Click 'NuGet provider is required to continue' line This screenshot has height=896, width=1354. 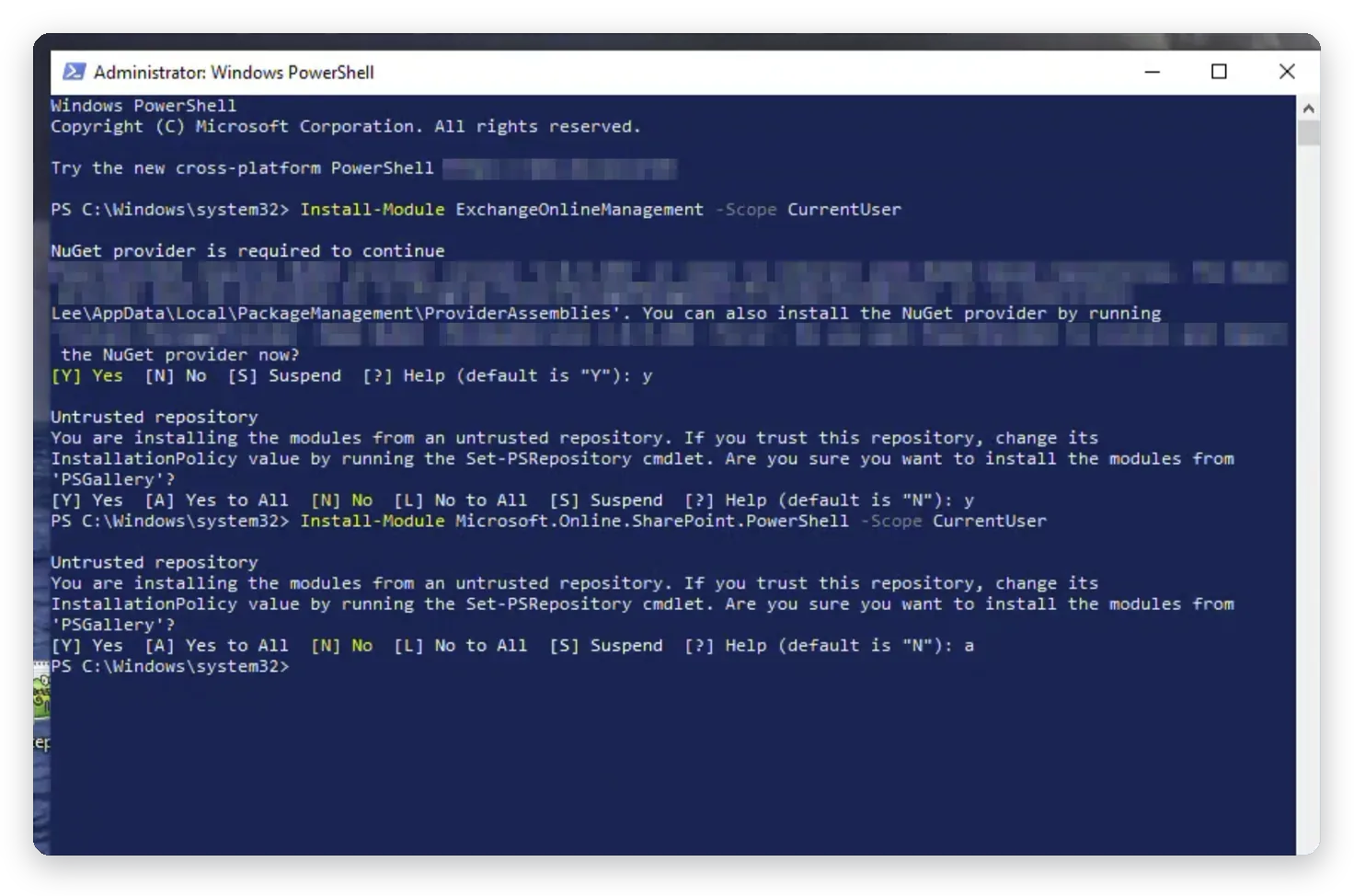tap(247, 251)
